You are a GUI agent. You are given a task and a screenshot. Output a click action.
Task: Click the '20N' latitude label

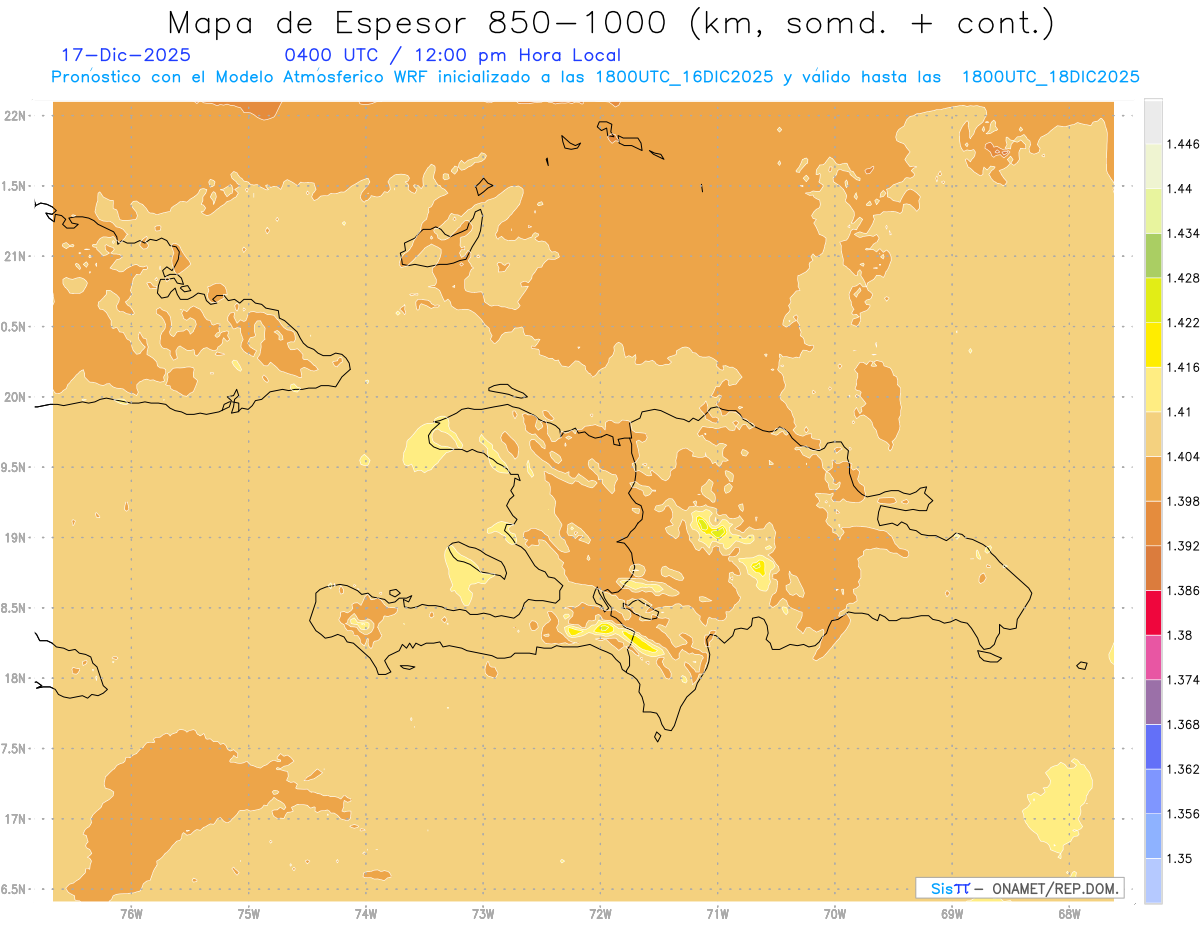[16, 397]
